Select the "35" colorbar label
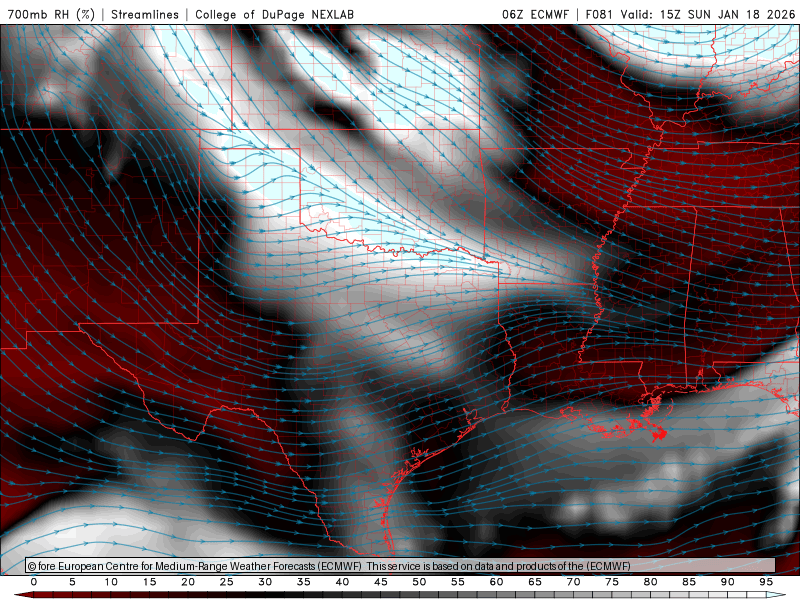 tap(304, 582)
